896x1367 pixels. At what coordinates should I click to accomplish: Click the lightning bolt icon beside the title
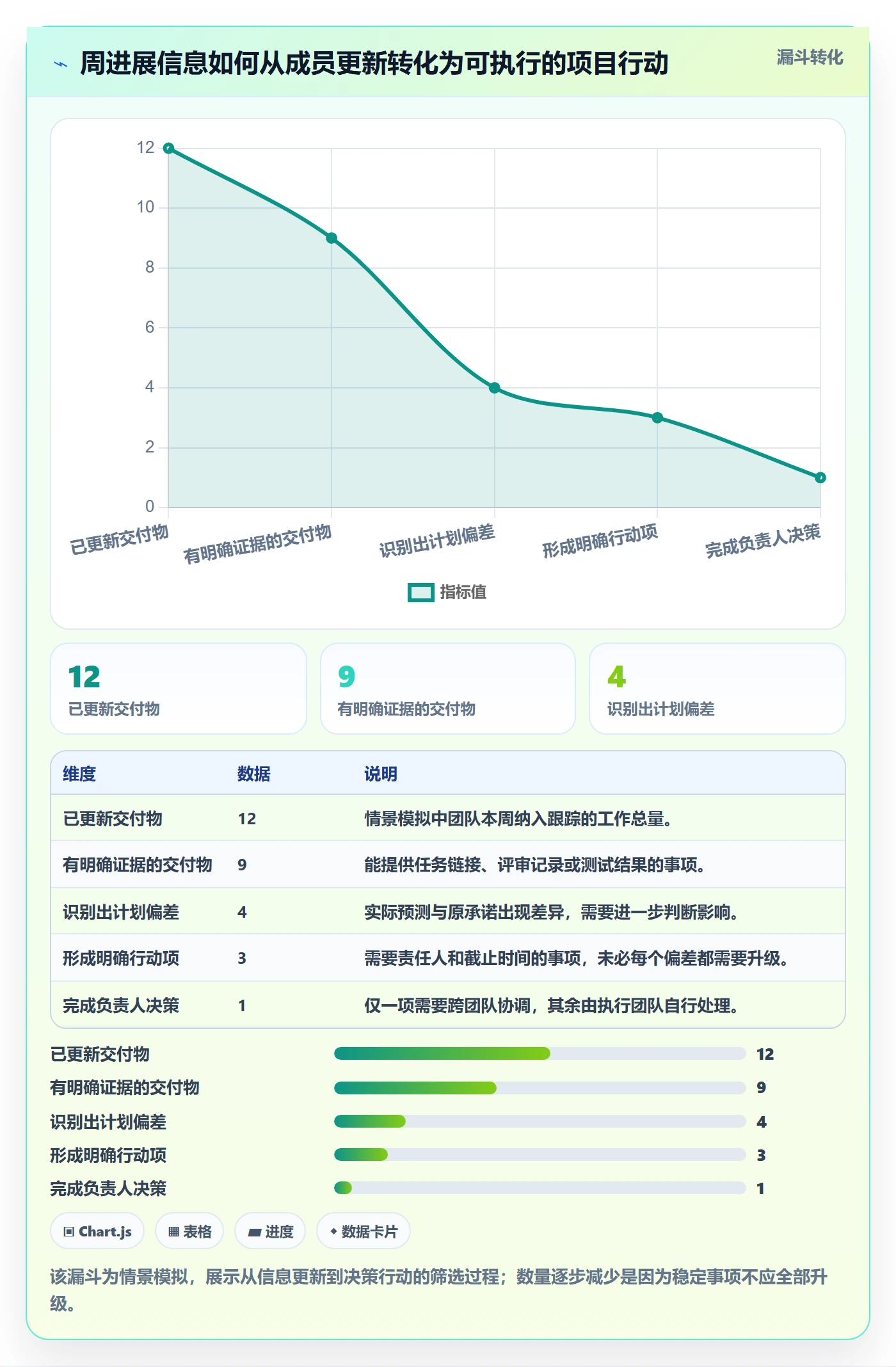(61, 64)
